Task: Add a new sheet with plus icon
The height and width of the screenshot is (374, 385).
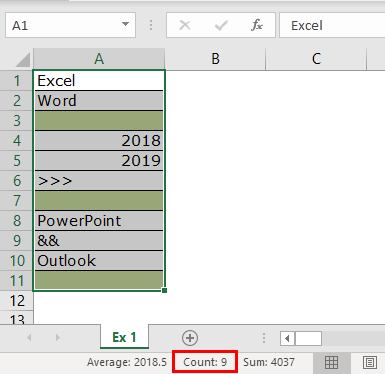Action: pos(190,338)
